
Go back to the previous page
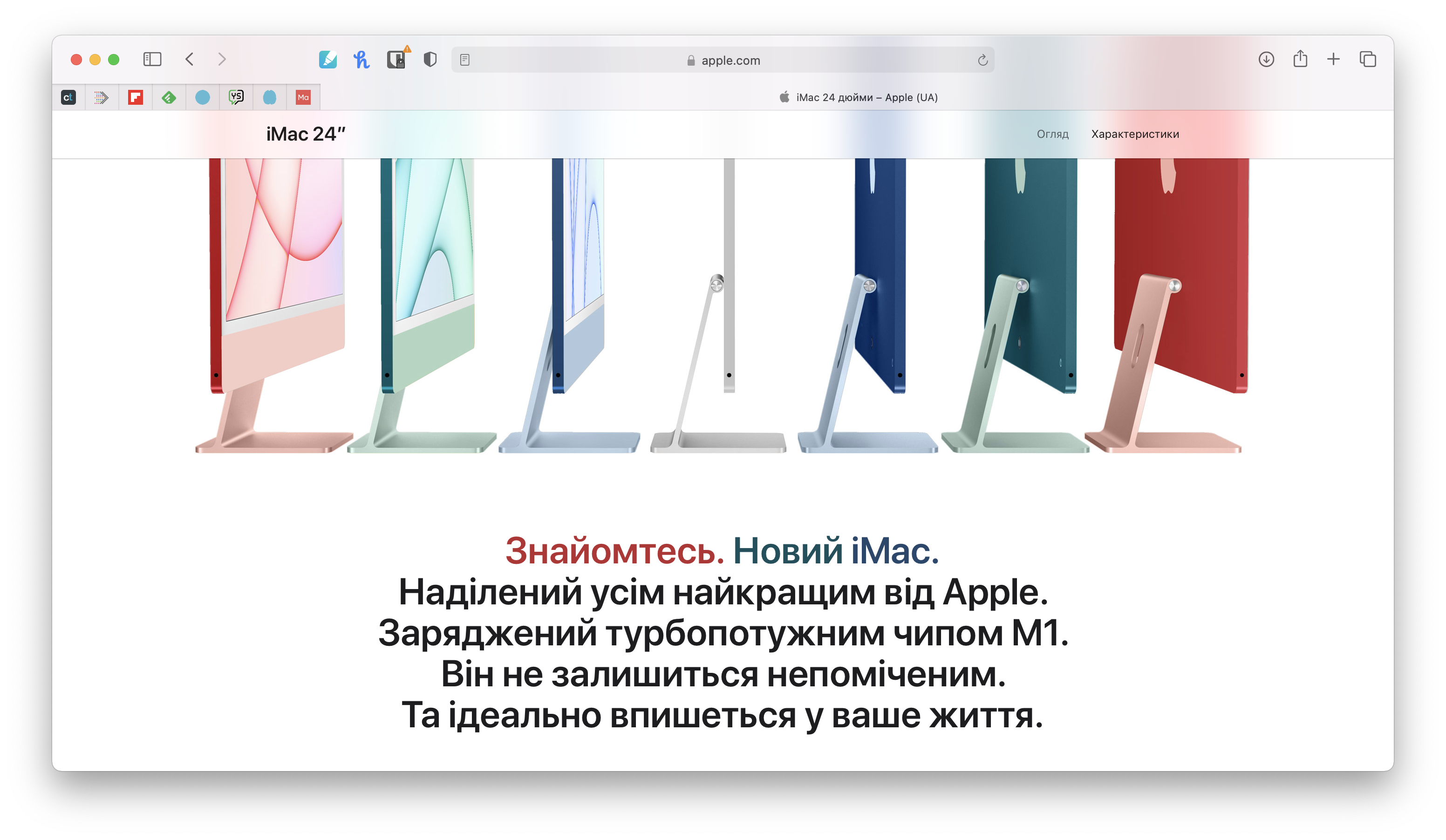190,59
